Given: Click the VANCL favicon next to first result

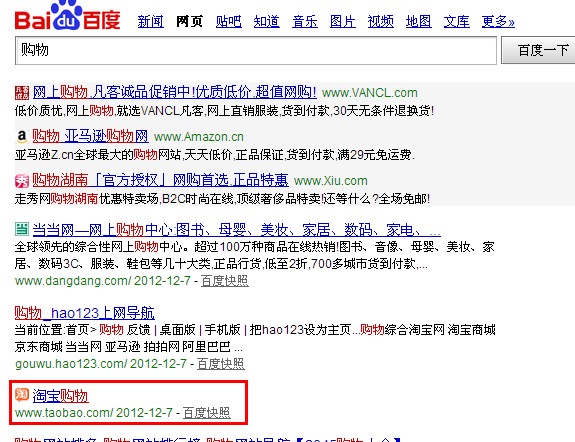Looking at the screenshot, I should 22,93.
